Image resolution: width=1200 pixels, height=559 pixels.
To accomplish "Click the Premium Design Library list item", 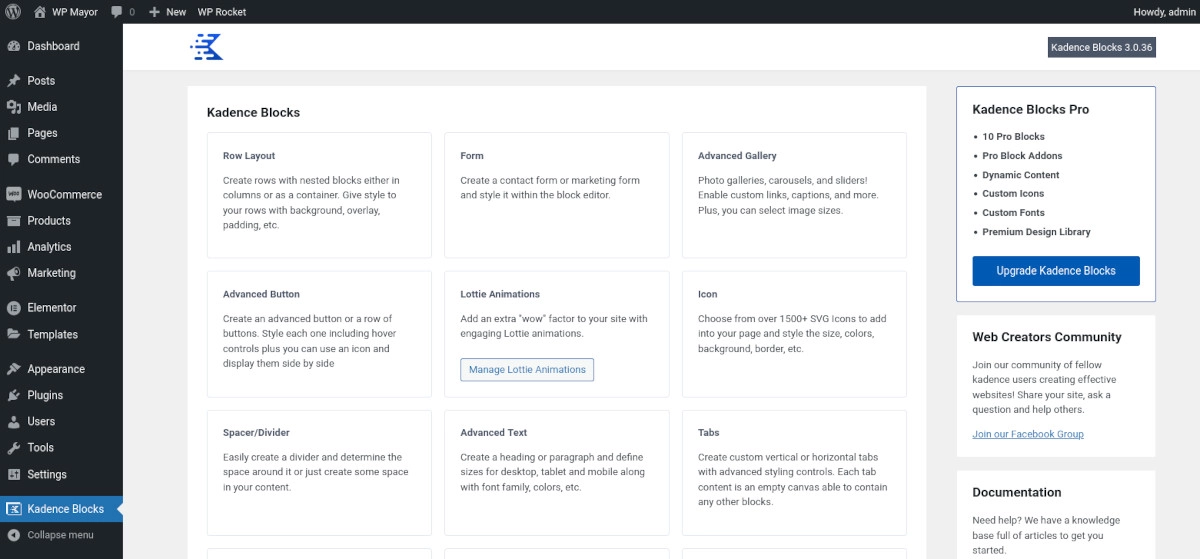I will click(1036, 232).
